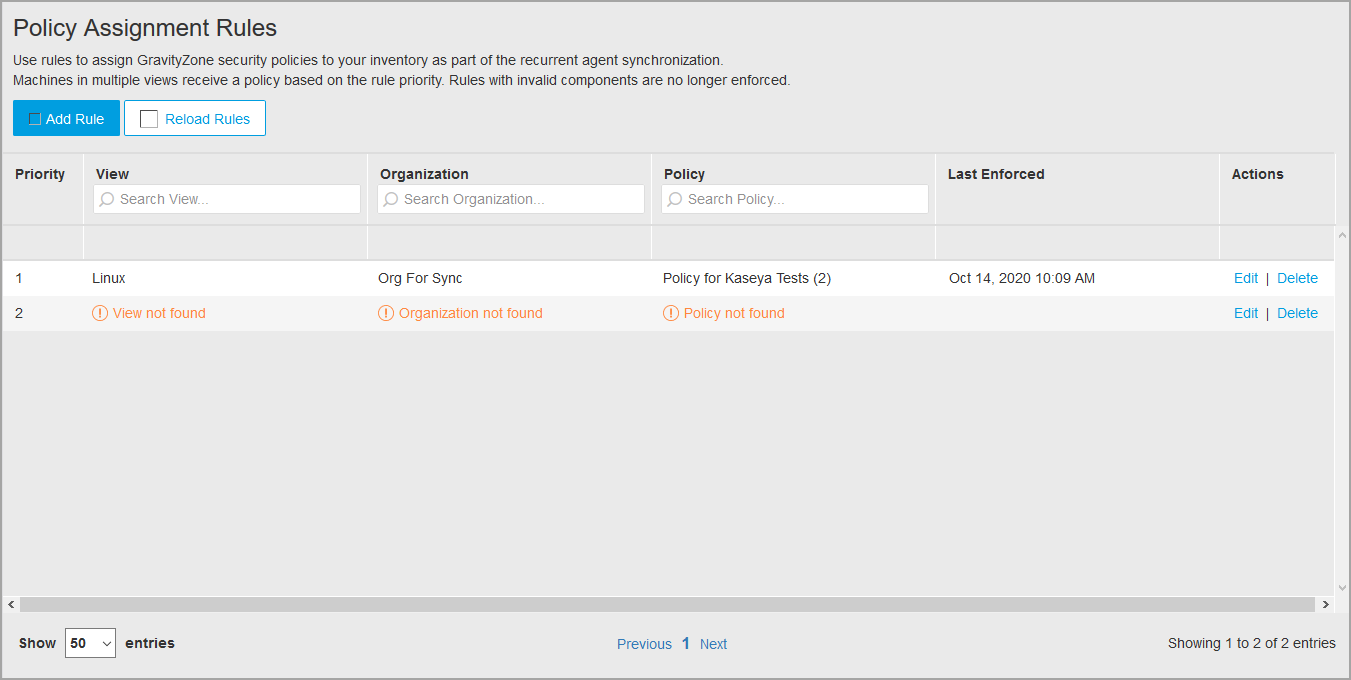Screen dimensions: 1351x680
Task: Click the warning icon beside View not found
Action: coord(100,313)
